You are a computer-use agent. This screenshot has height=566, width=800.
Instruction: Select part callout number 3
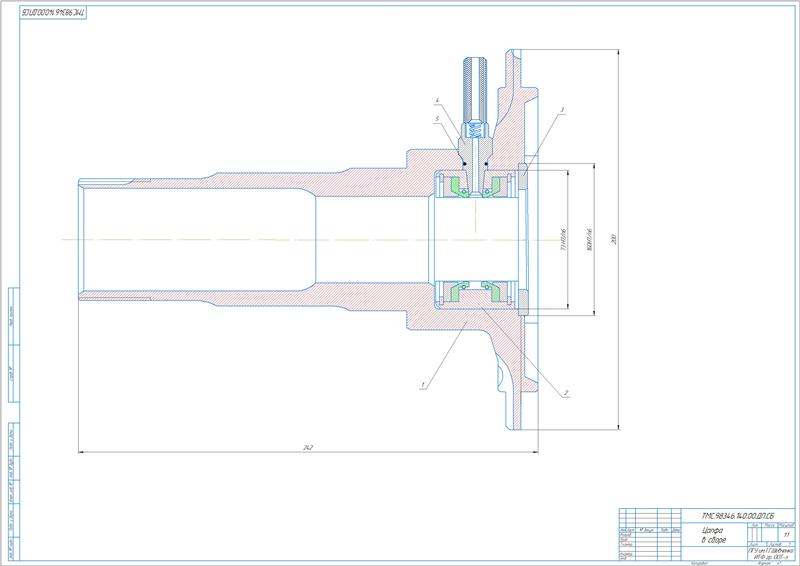562,109
